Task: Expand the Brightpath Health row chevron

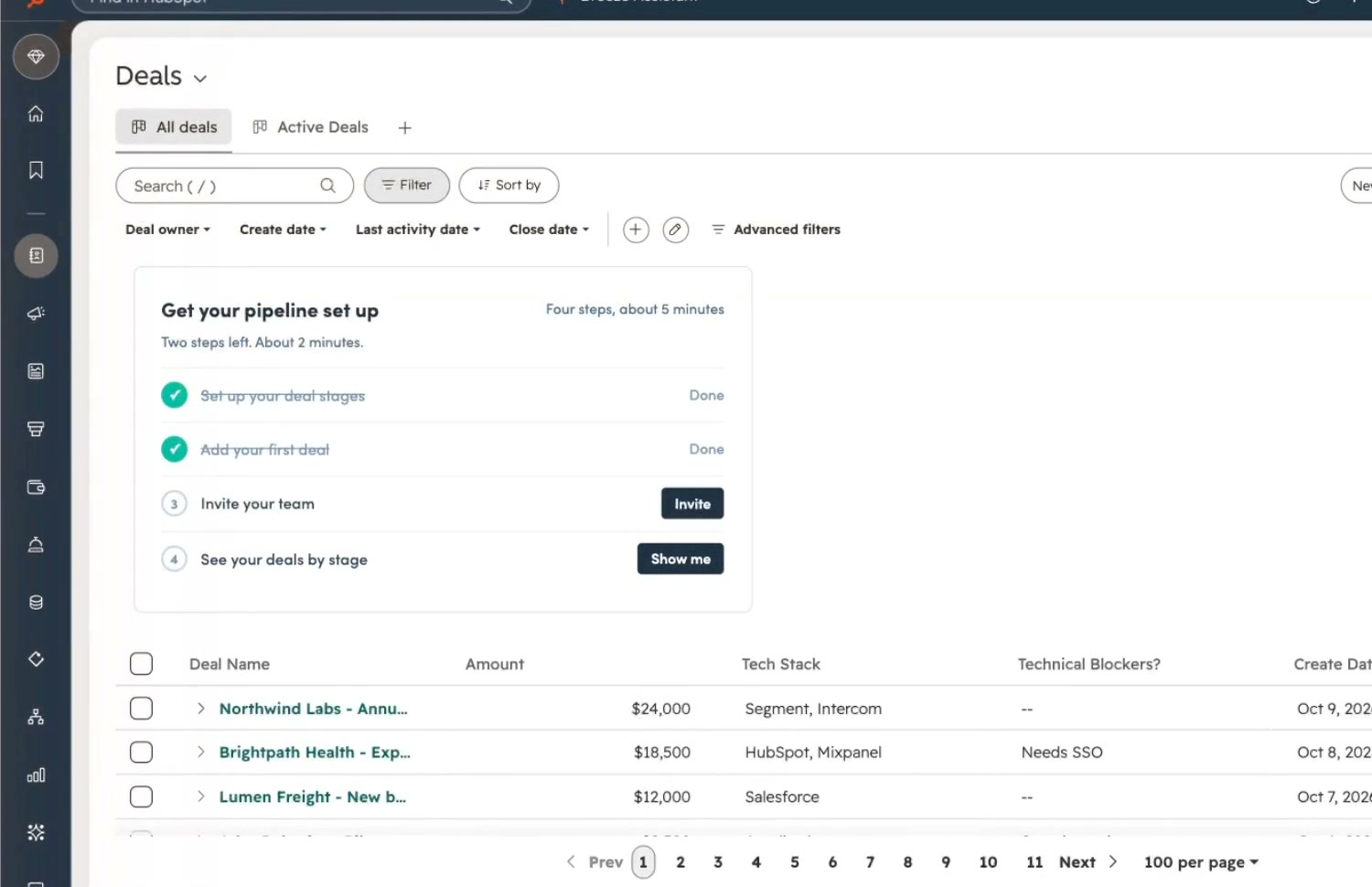Action: coord(201,753)
